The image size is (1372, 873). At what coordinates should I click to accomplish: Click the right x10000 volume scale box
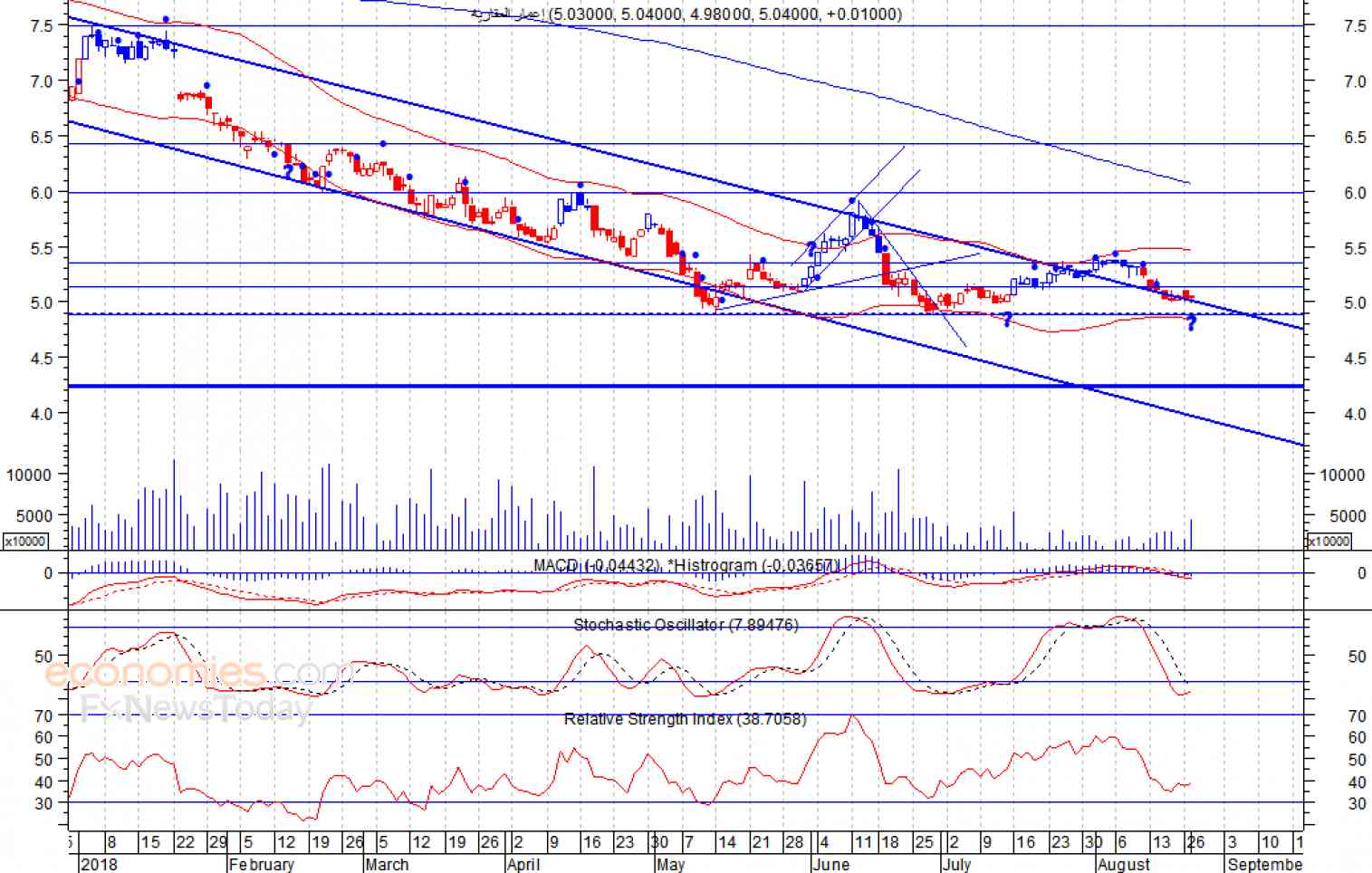1328,541
